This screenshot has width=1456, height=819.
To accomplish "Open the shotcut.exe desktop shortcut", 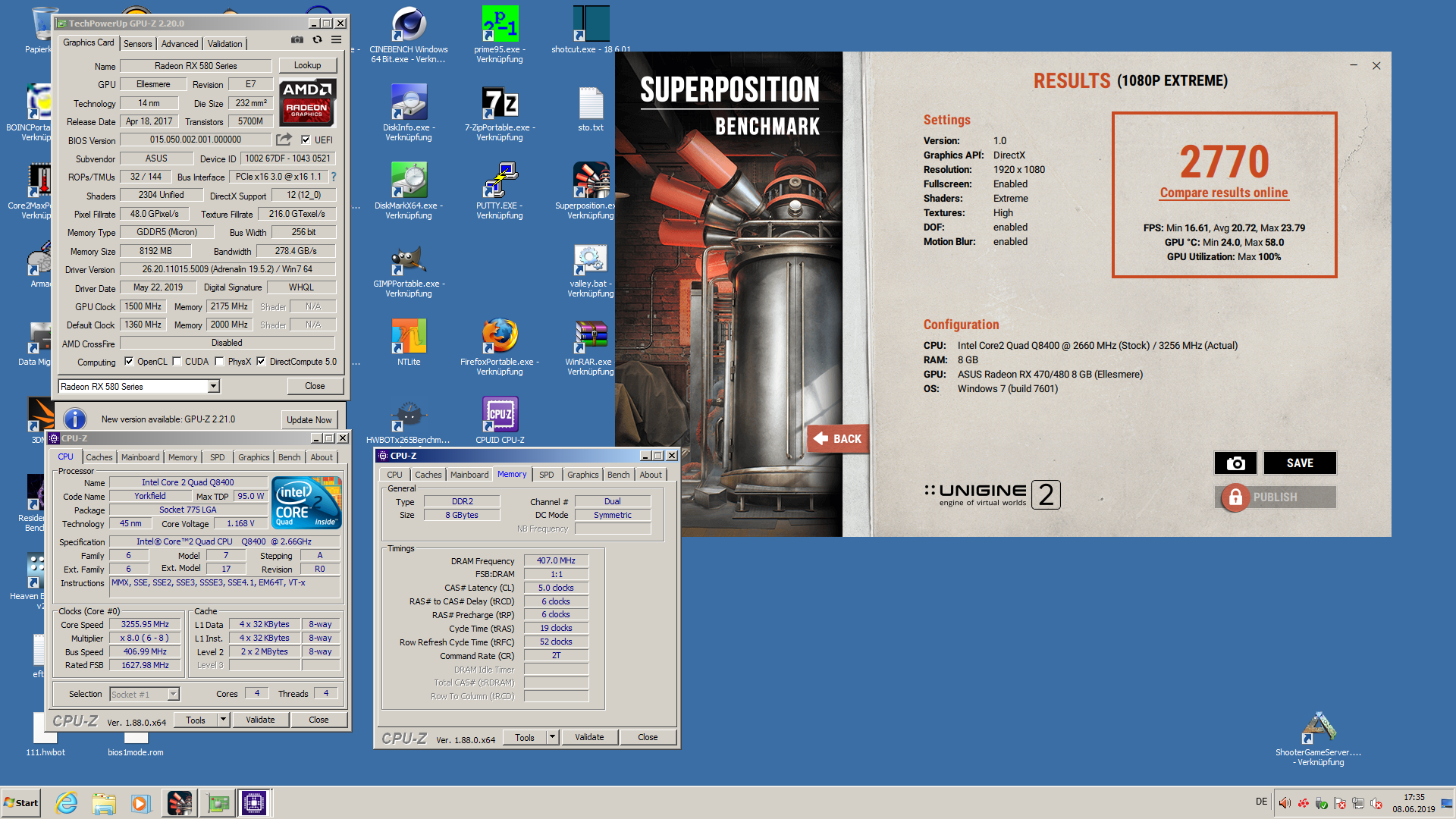I will click(591, 30).
